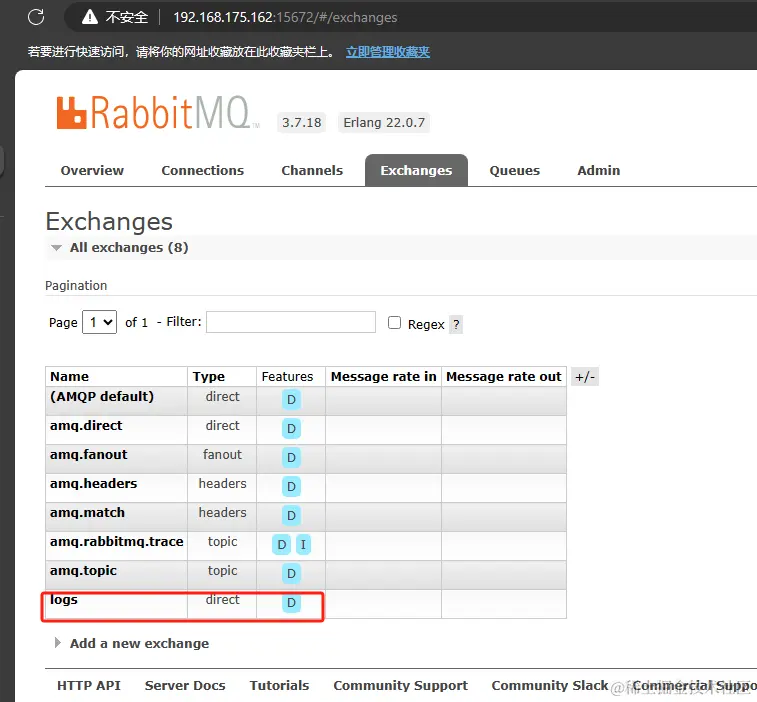
Task: Switch to the Connections tab
Action: coord(203,170)
